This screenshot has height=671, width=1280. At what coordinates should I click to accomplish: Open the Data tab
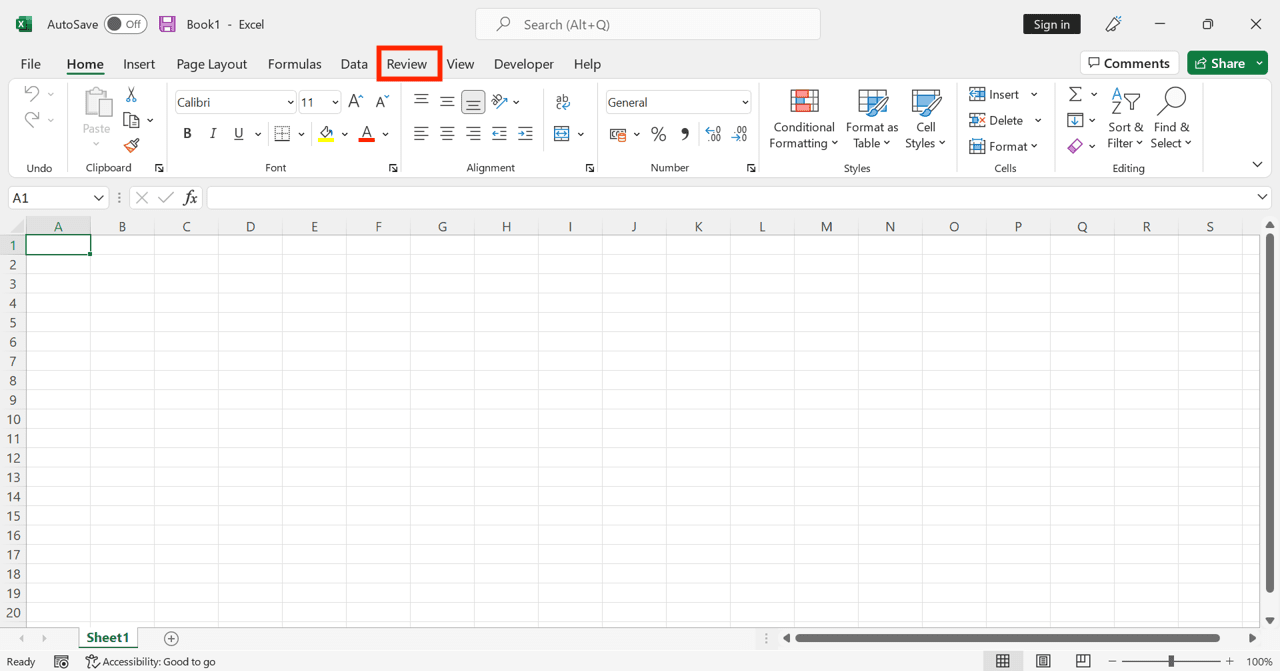pos(354,64)
